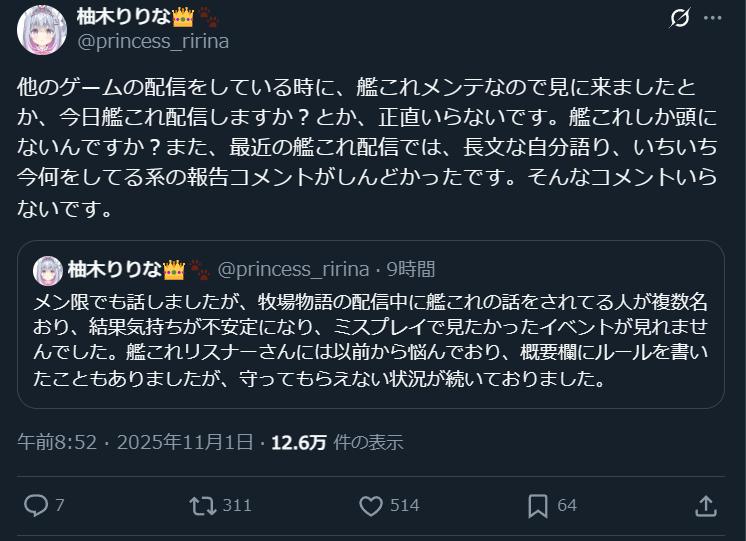Open the three-dot more options menu
Screen dimensions: 746x541
(711, 19)
